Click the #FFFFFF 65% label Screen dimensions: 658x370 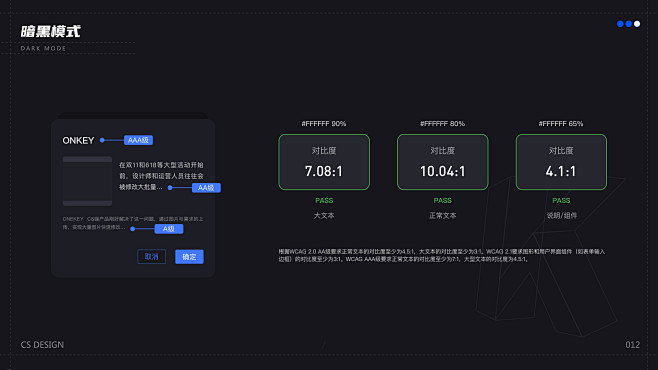click(x=561, y=124)
